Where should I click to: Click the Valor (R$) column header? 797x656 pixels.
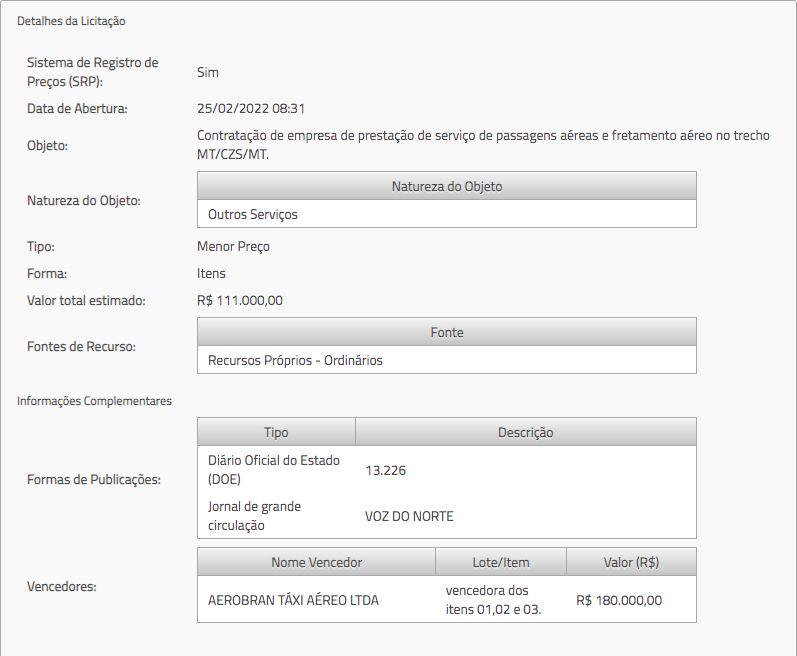tap(631, 562)
